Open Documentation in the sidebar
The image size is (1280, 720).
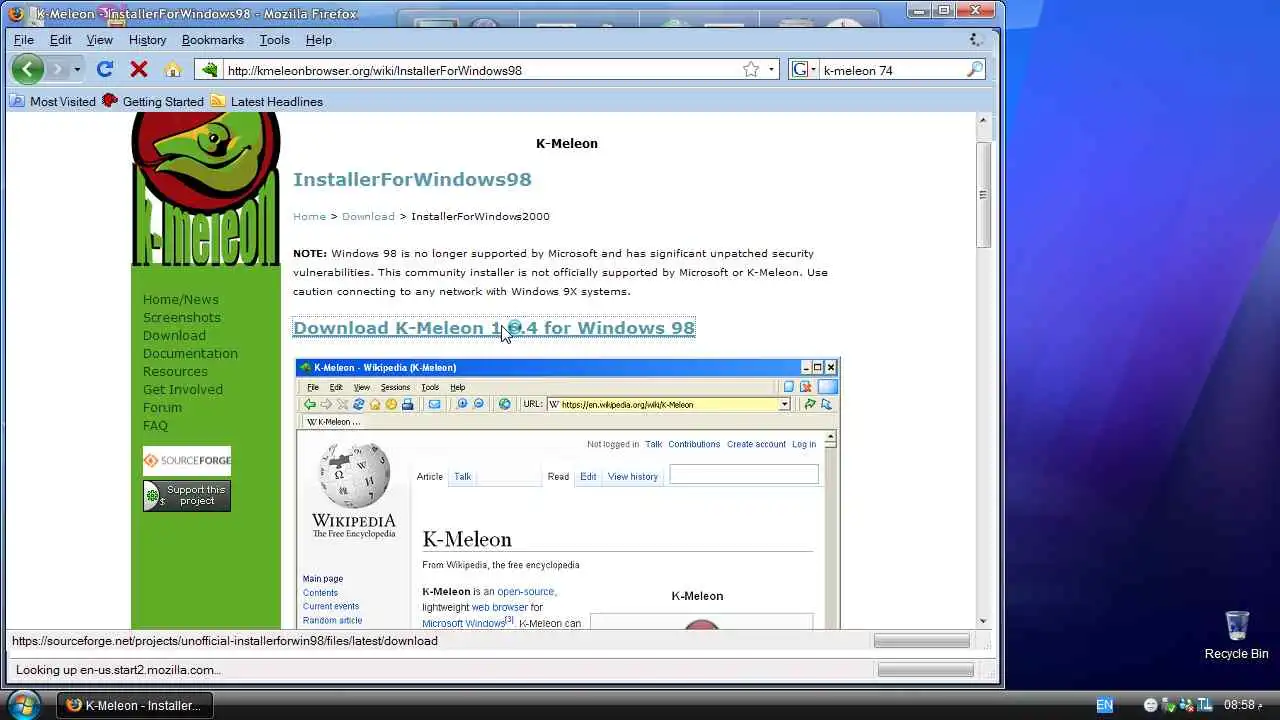[x=190, y=353]
